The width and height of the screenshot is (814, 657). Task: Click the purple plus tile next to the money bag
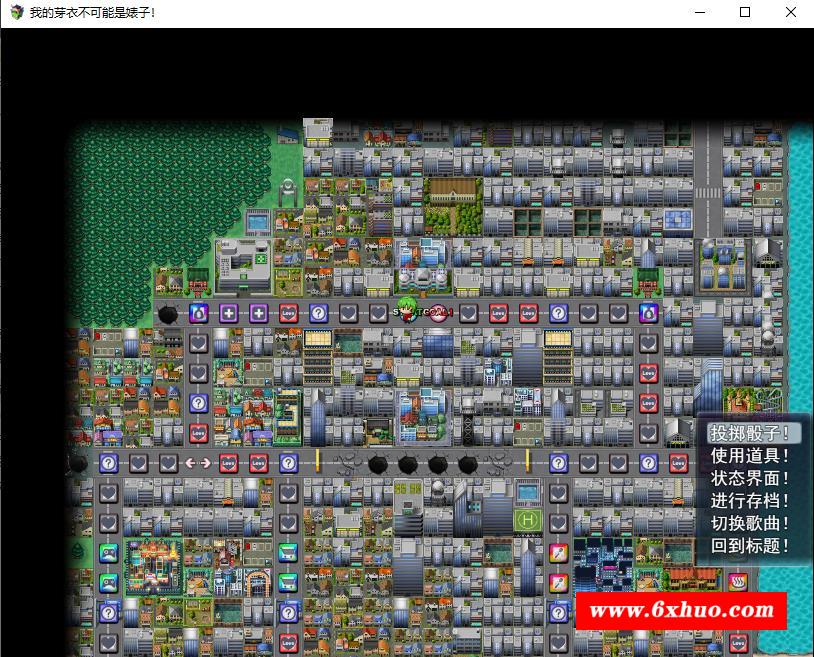tap(228, 313)
